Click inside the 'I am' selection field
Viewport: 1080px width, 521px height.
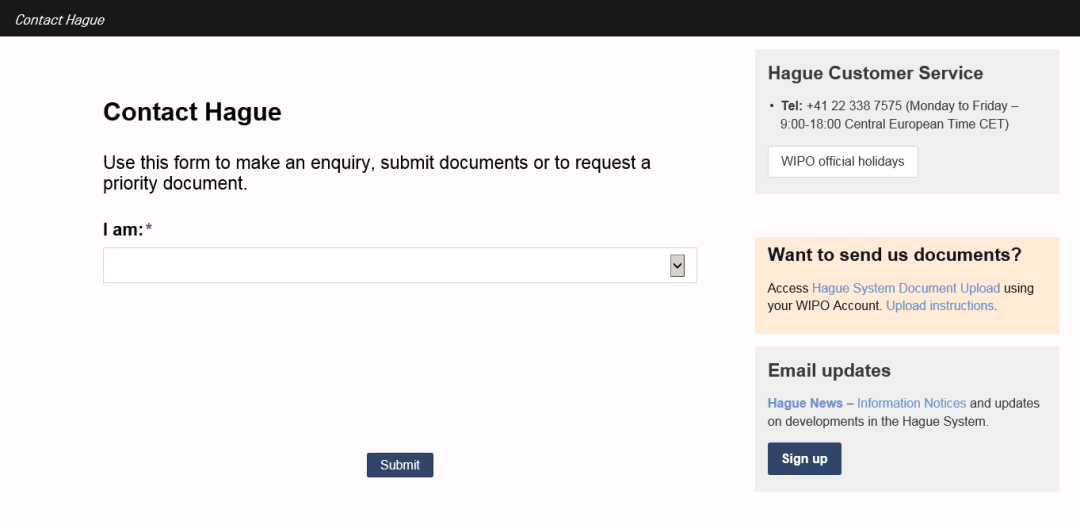pyautogui.click(x=399, y=265)
